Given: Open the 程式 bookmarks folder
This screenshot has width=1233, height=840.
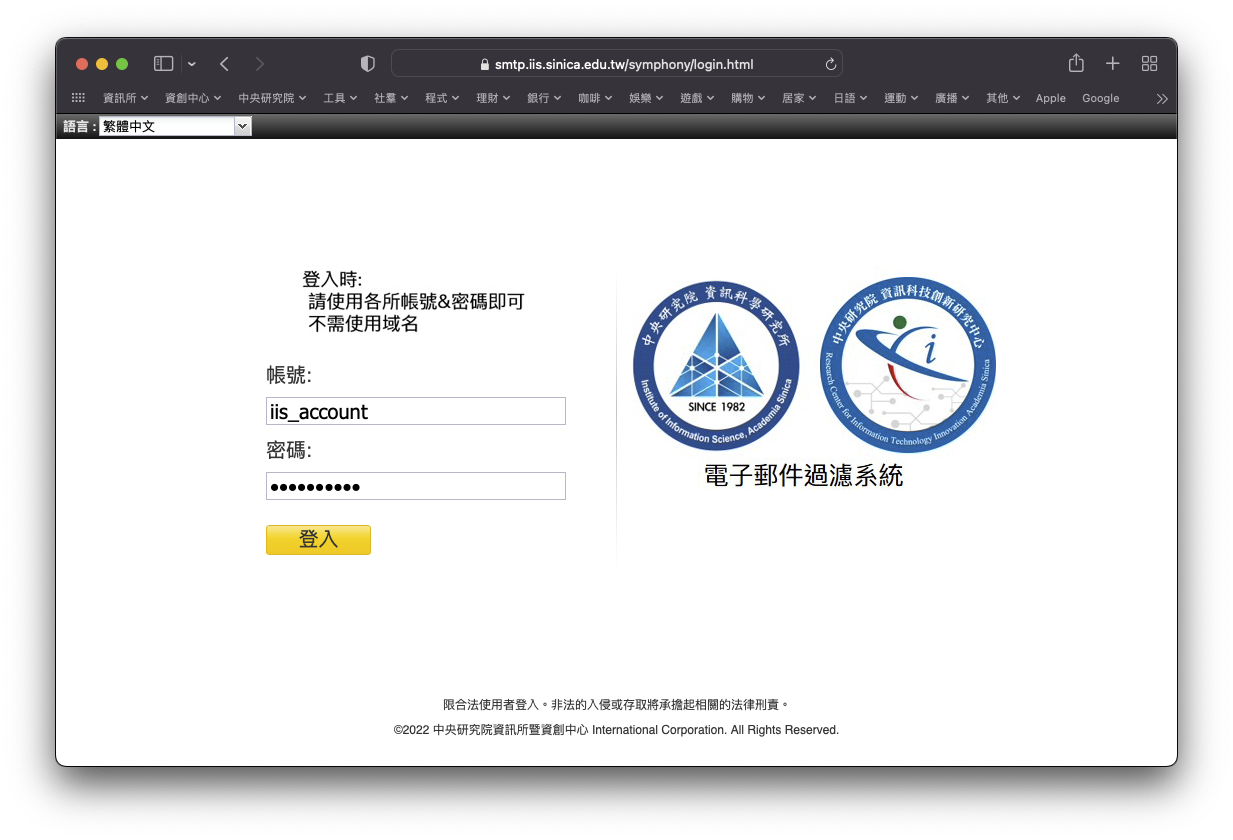Looking at the screenshot, I should coord(442,98).
